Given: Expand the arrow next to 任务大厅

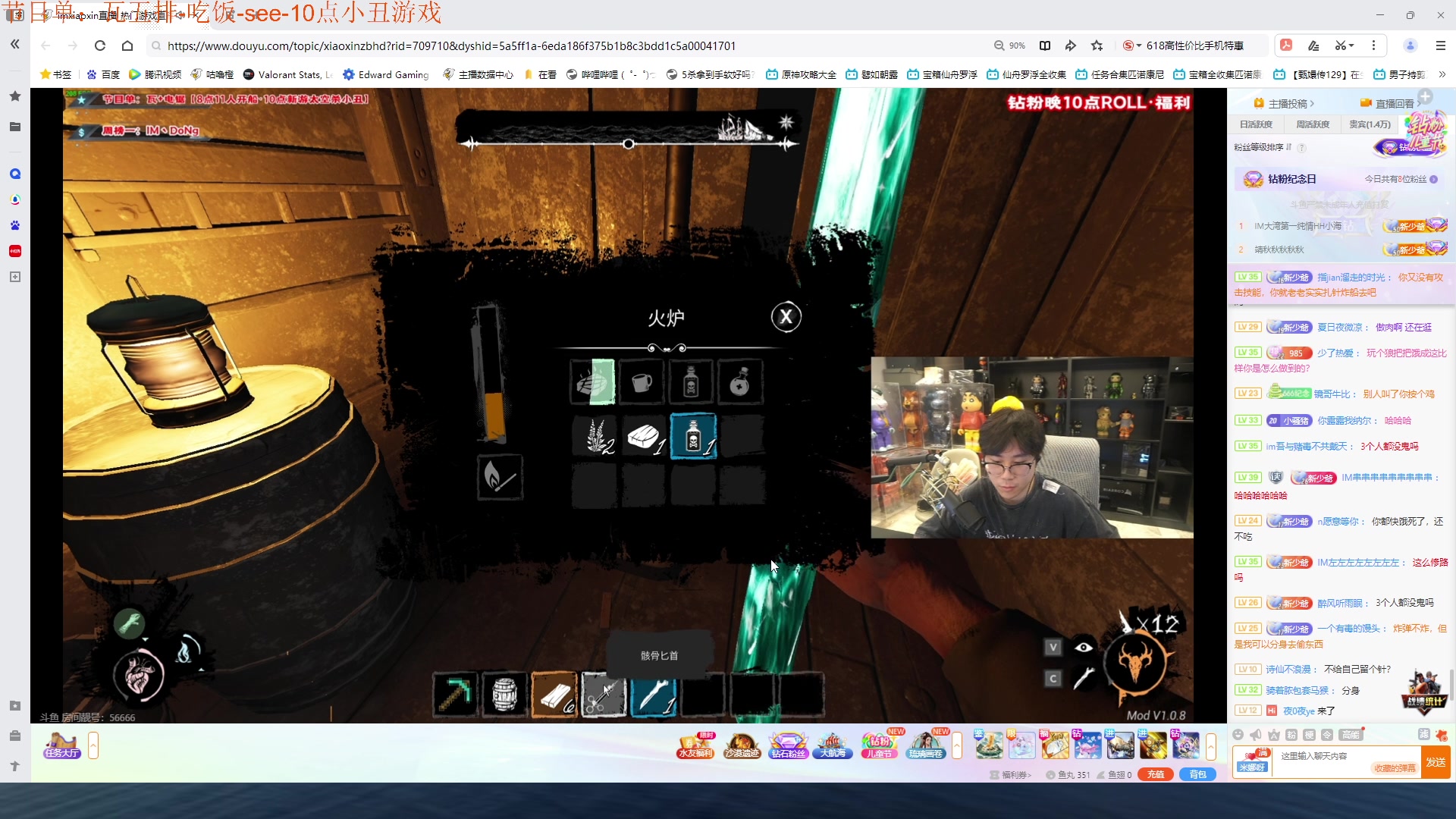Looking at the screenshot, I should pos(93,745).
